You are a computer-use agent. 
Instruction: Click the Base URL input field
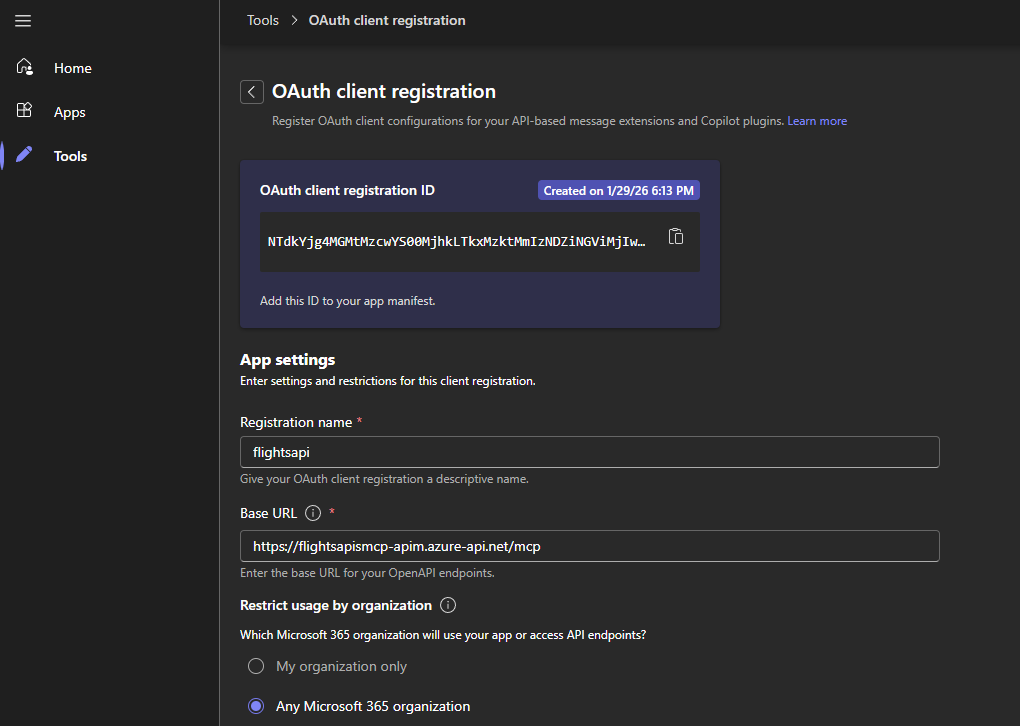tap(589, 546)
